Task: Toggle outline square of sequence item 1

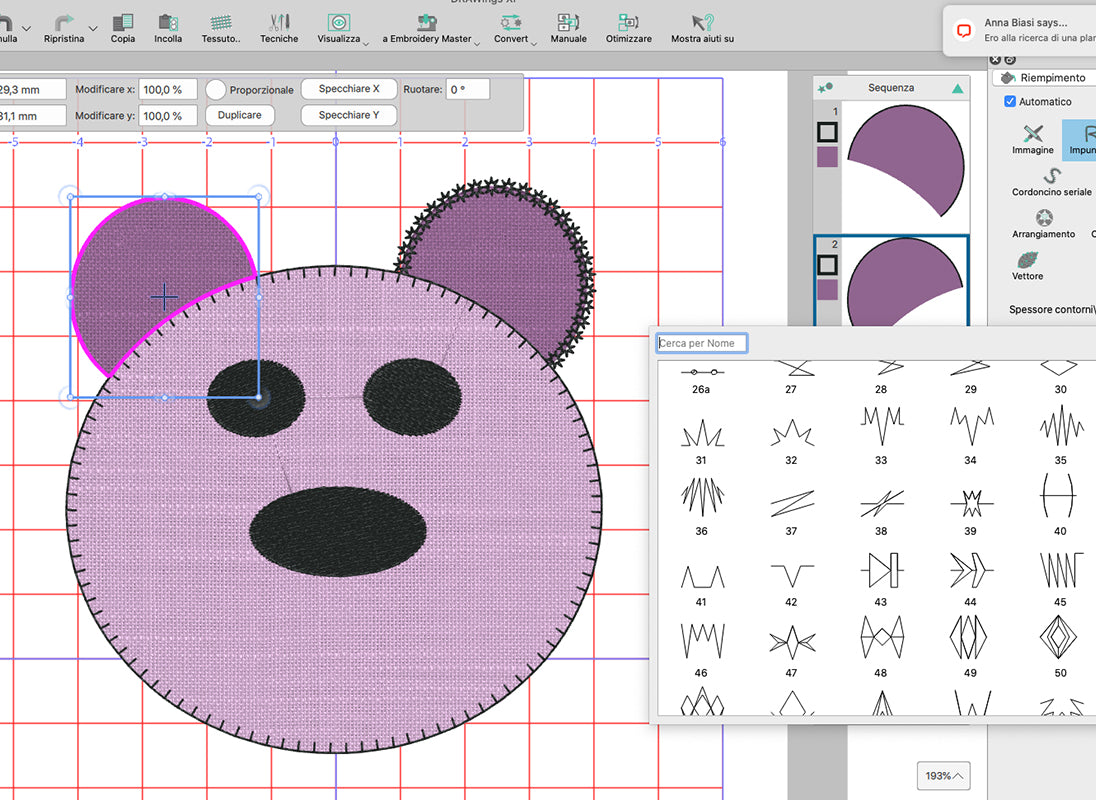Action: point(827,132)
